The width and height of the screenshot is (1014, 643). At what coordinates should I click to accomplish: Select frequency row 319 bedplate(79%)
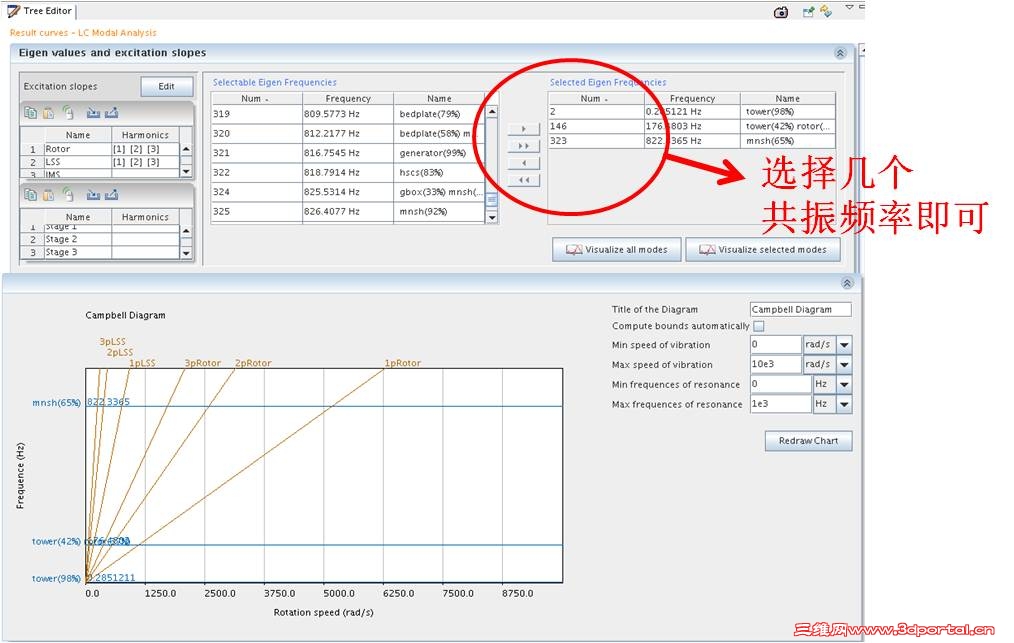[349, 114]
